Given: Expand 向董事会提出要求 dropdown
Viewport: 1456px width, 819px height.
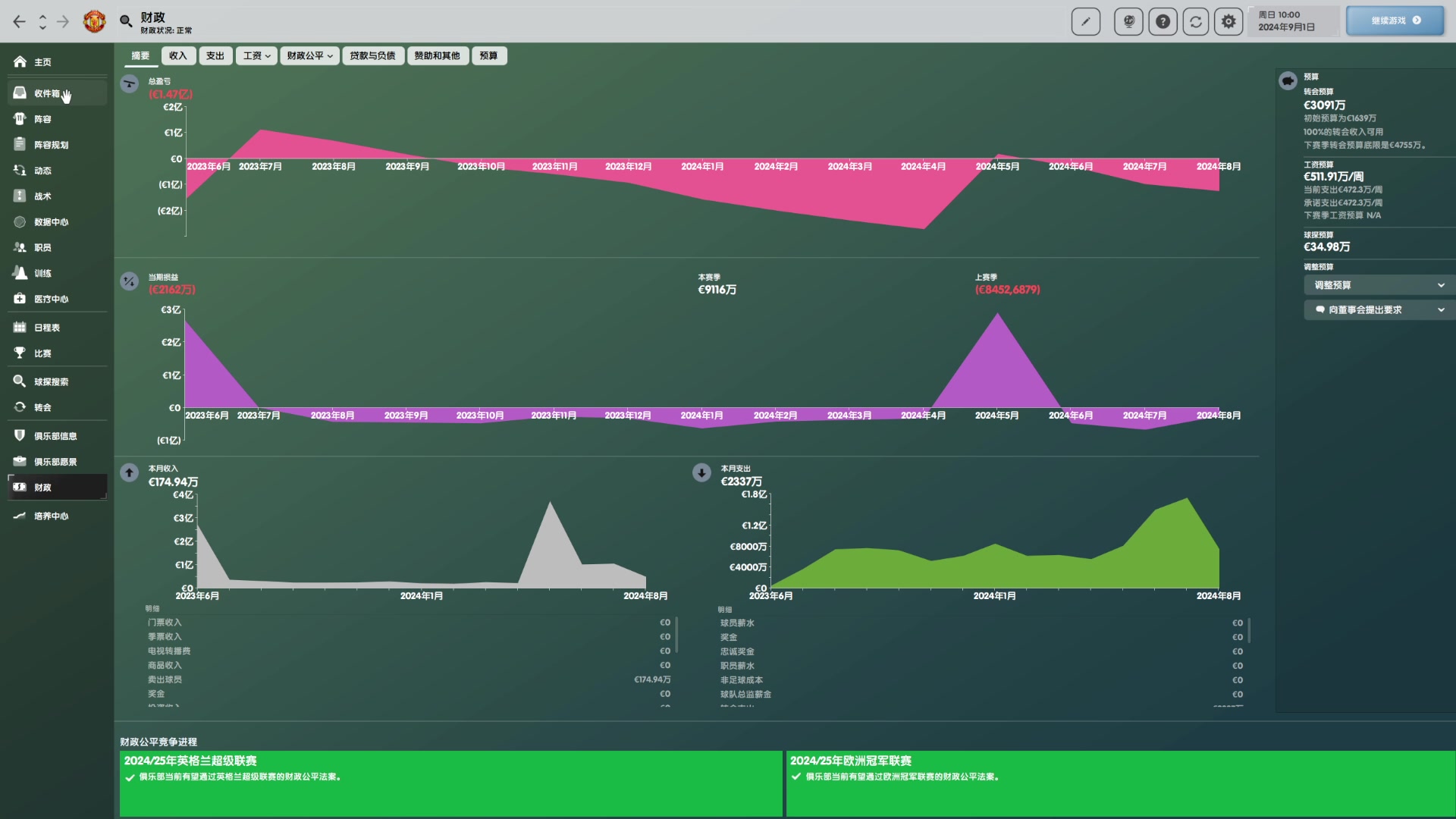Looking at the screenshot, I should (x=1379, y=309).
